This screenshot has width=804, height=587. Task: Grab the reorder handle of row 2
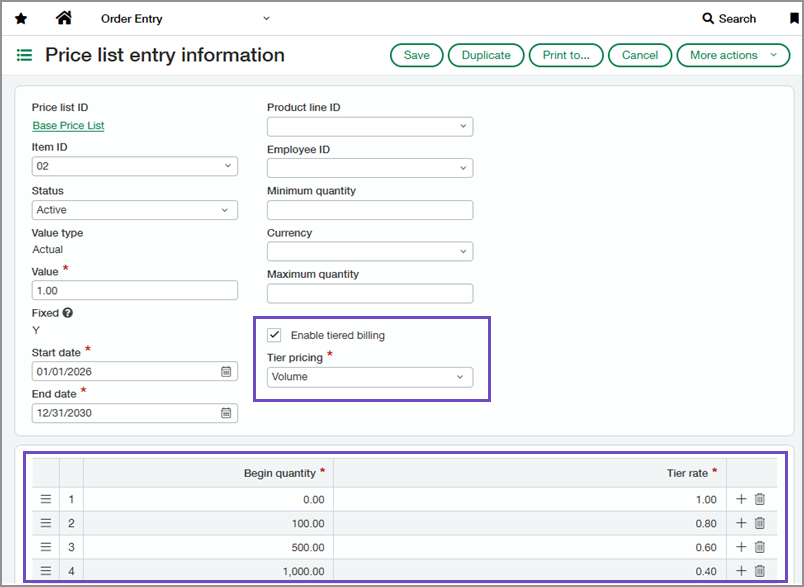pos(46,523)
